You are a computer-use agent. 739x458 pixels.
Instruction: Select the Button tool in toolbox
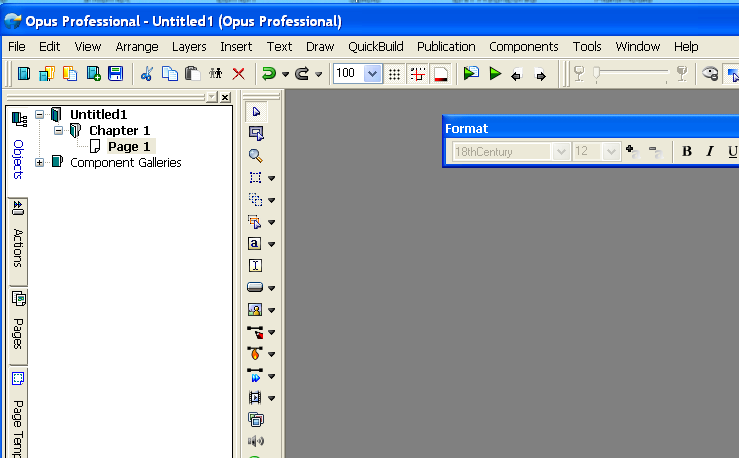click(x=255, y=287)
